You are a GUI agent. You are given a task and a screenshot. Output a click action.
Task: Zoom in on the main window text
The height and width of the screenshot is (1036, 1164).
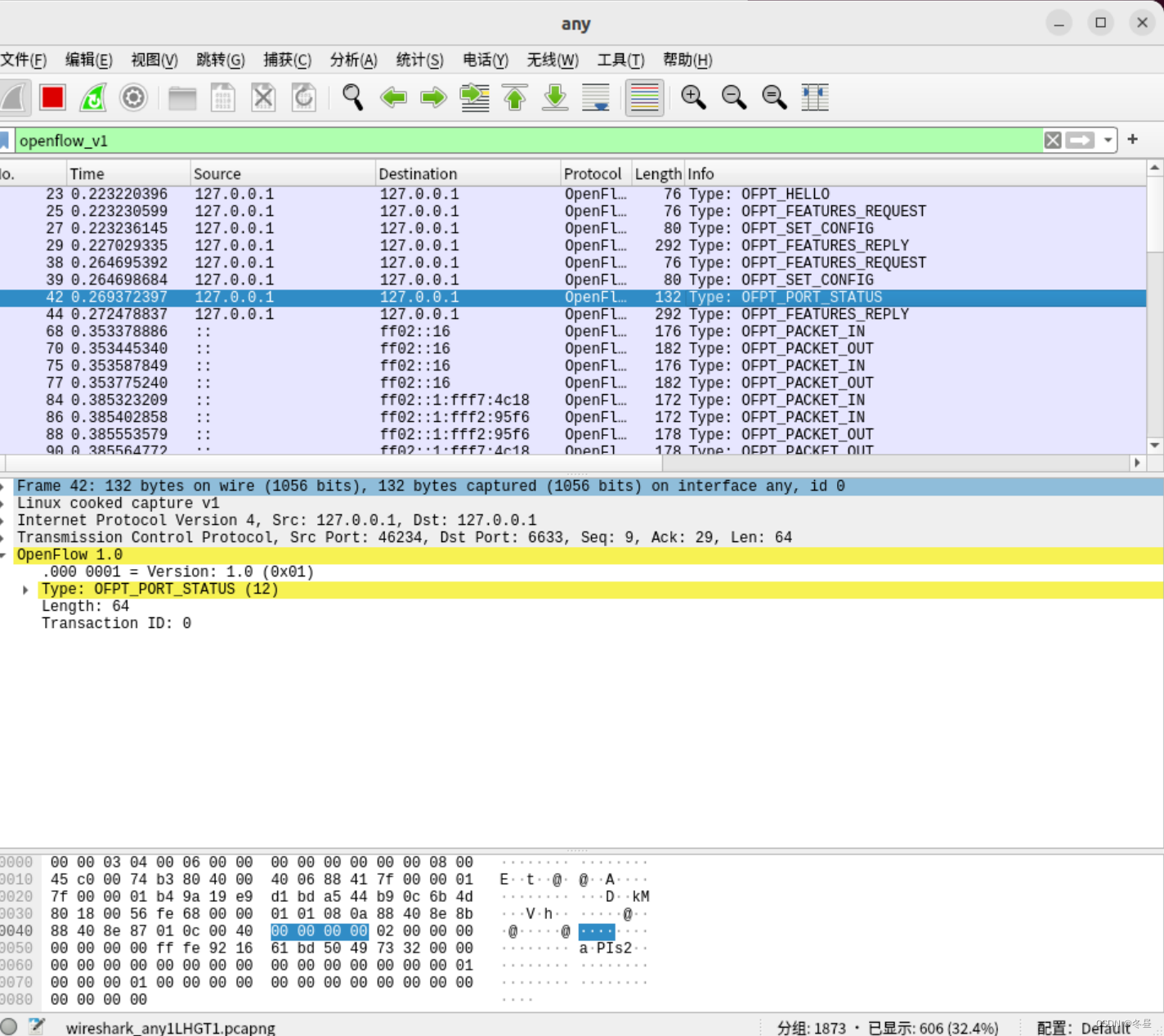[x=693, y=97]
